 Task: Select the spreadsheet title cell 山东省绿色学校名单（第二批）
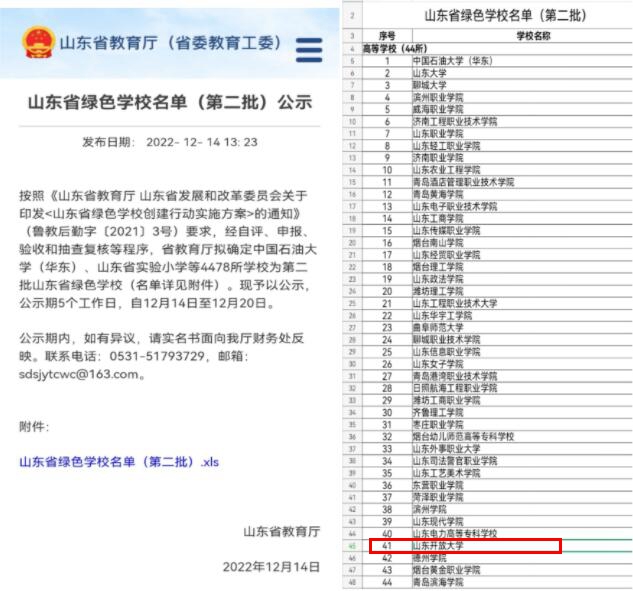click(497, 15)
